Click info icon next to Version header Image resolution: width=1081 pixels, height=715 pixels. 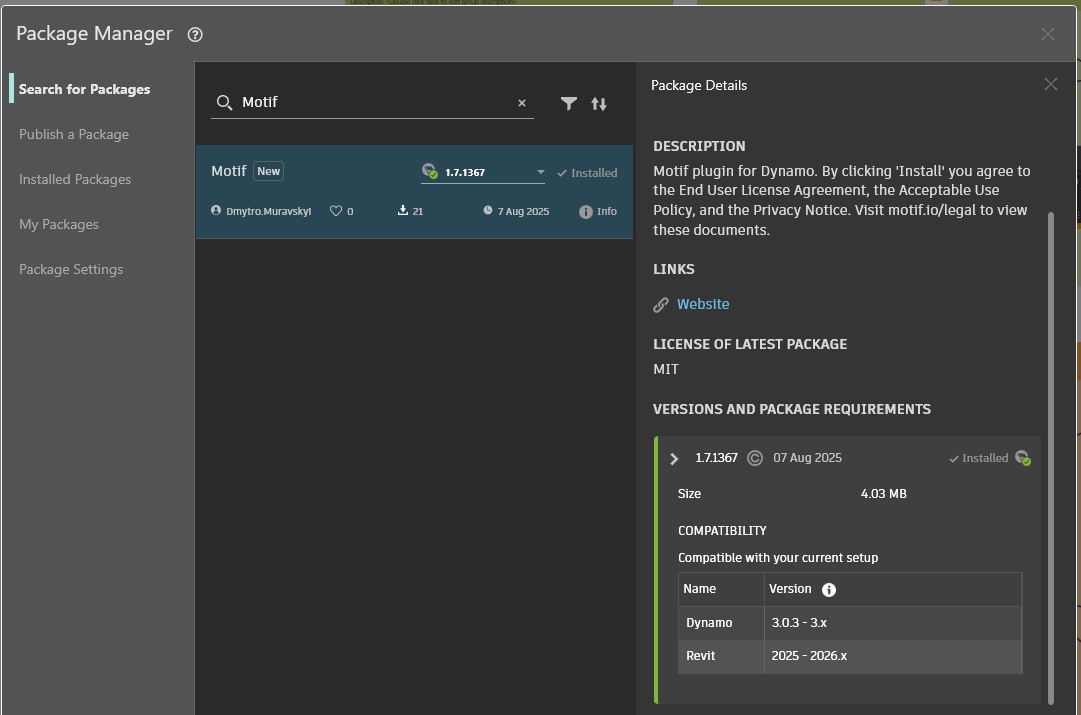coord(829,590)
